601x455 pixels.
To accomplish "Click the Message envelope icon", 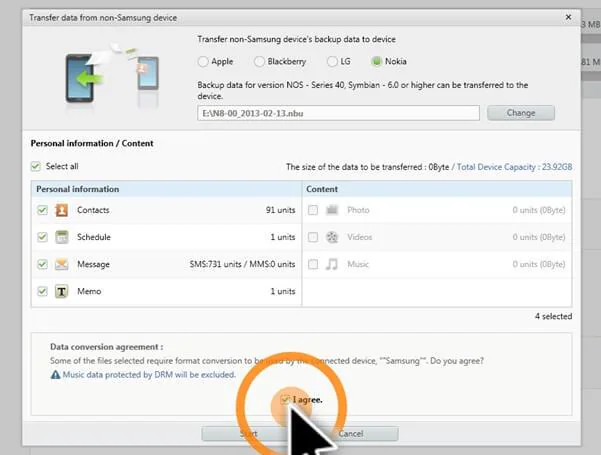I will click(x=62, y=264).
